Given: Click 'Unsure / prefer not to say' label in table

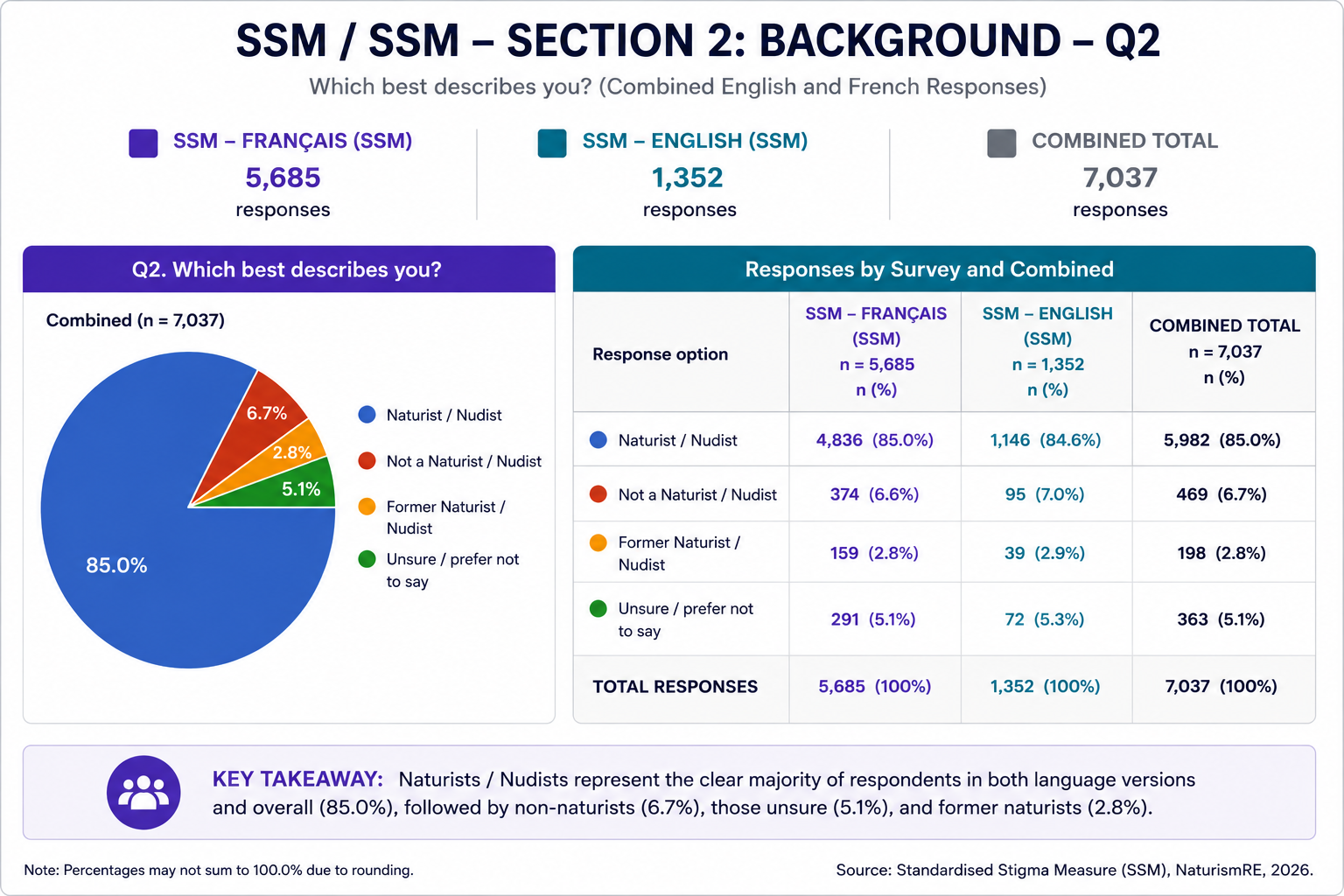Looking at the screenshot, I should pos(685,619).
